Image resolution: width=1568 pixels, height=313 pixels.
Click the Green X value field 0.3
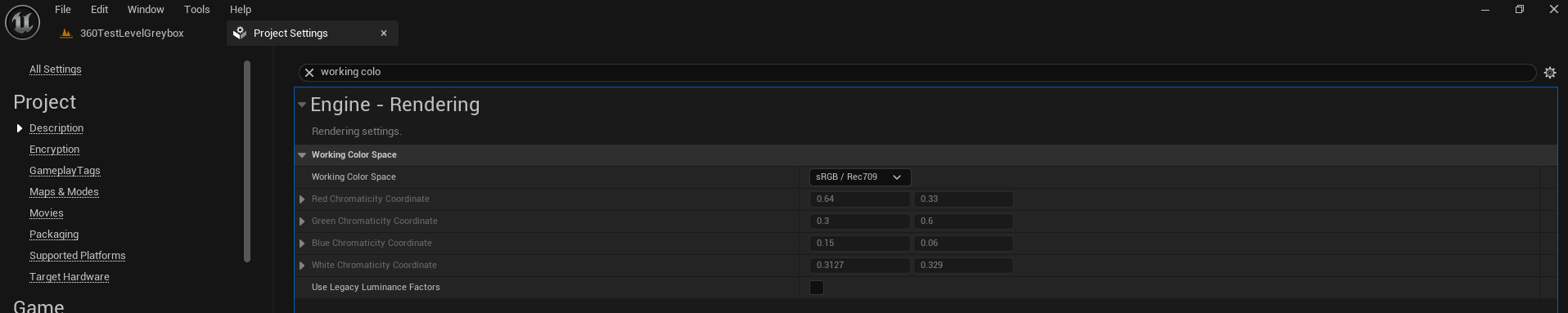(859, 221)
